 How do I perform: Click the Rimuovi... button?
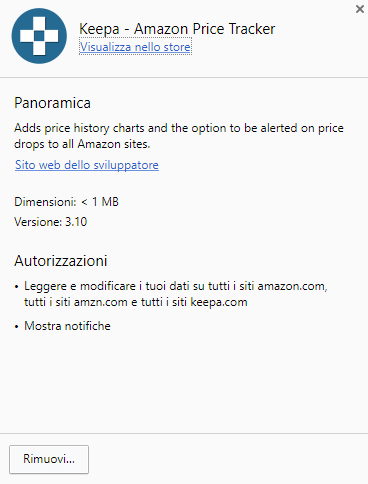click(x=49, y=459)
